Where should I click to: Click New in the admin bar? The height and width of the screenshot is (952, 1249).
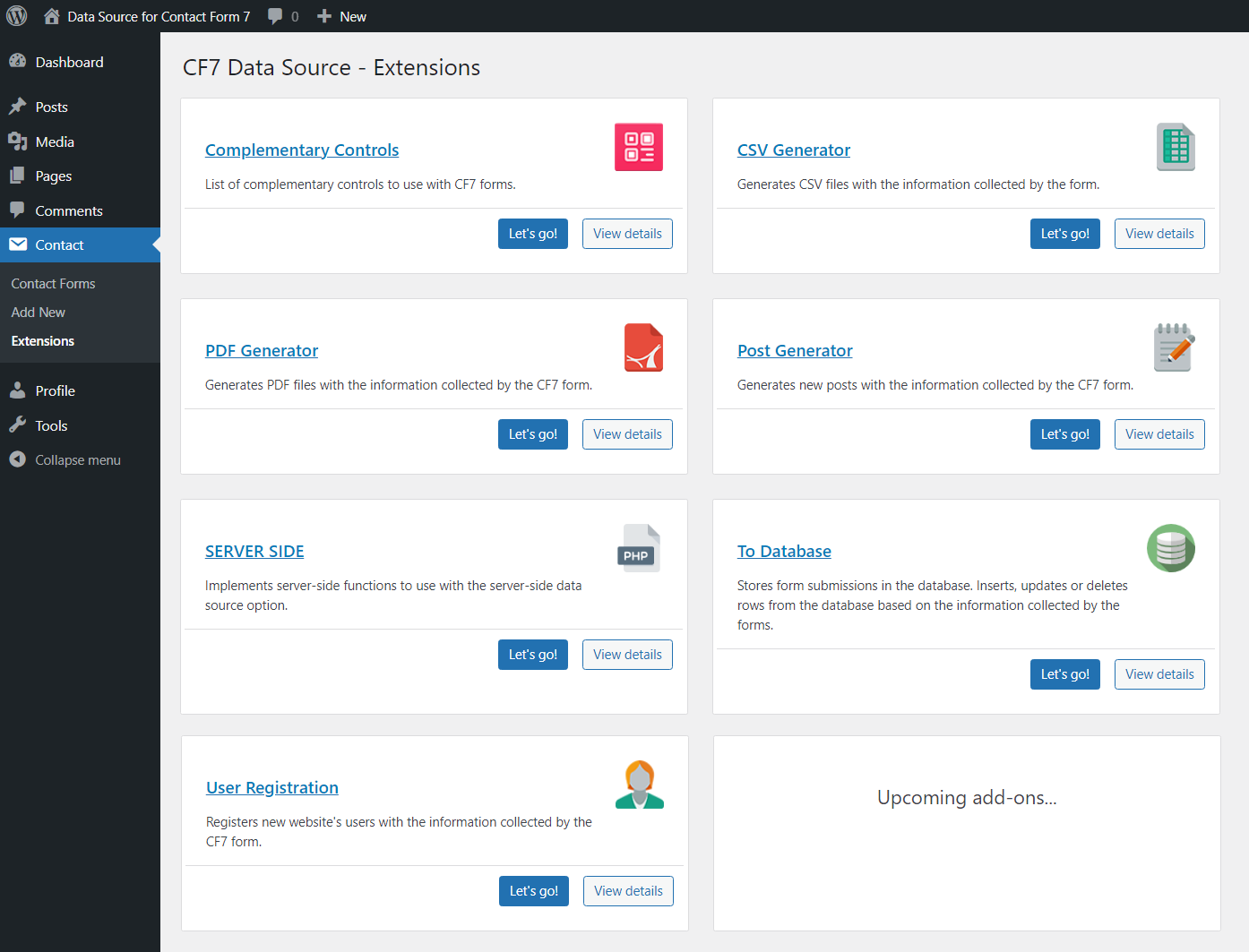click(353, 16)
